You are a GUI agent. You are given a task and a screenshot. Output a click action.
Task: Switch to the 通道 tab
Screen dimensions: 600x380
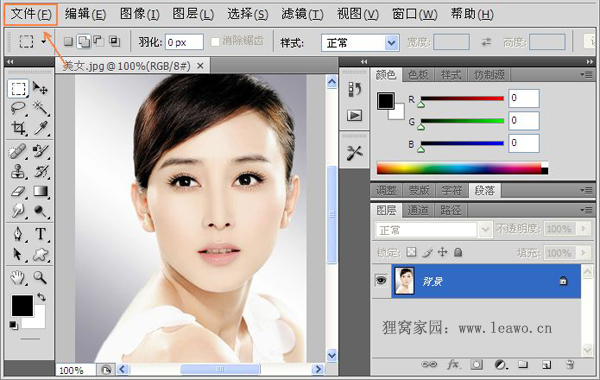pos(418,210)
